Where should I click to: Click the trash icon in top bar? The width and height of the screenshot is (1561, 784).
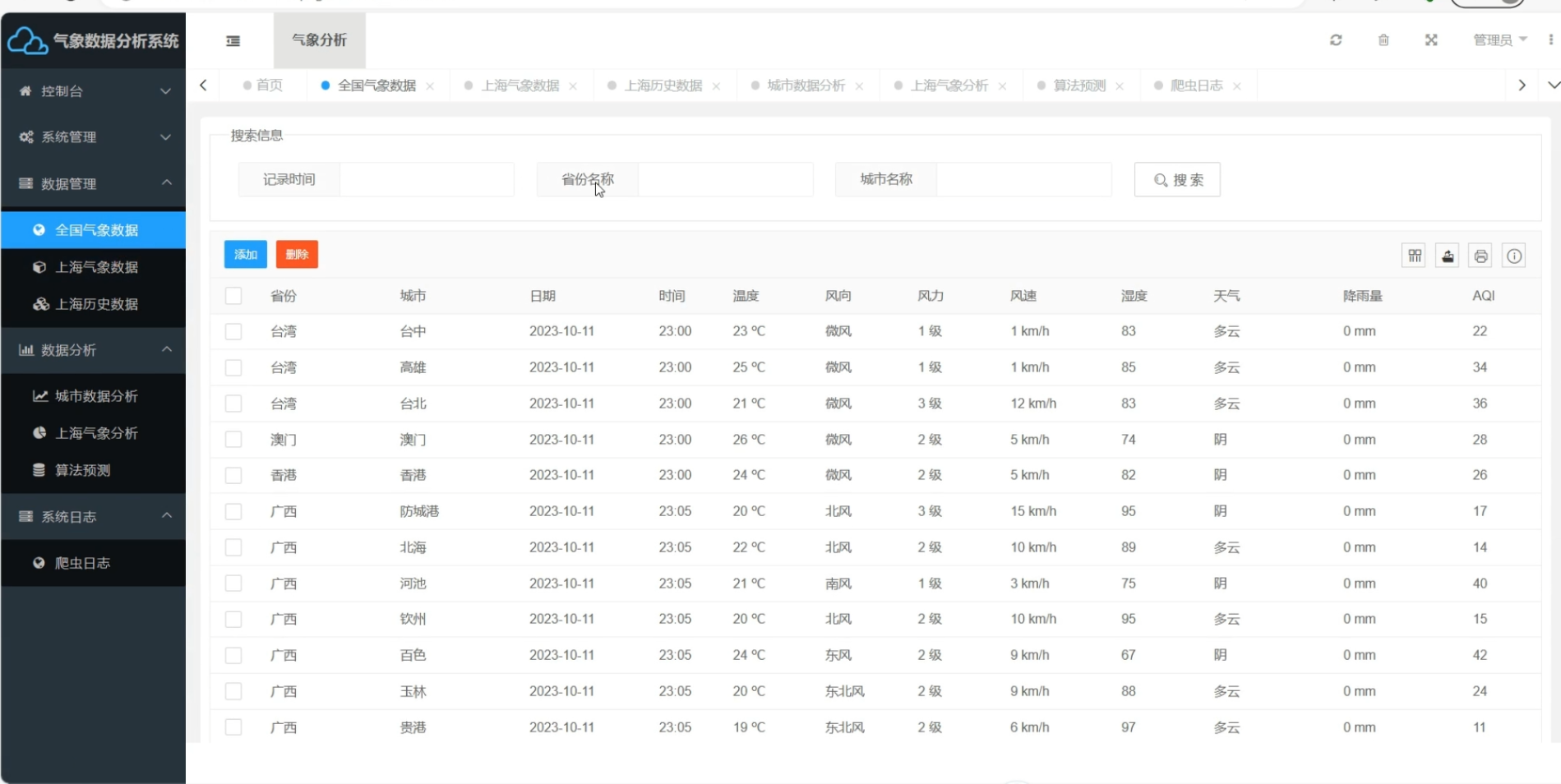coord(1383,39)
